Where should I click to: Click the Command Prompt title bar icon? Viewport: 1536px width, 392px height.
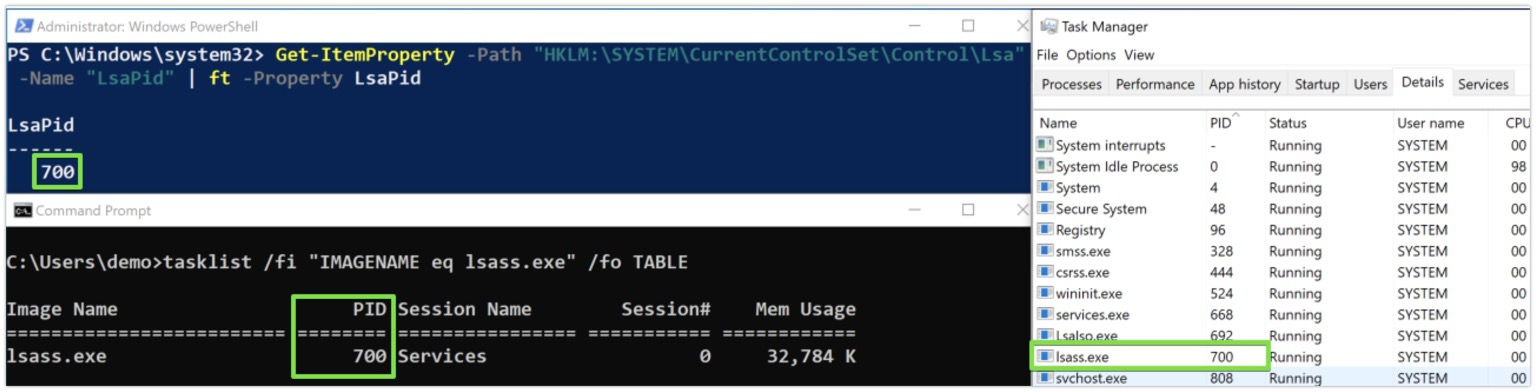(x=21, y=210)
